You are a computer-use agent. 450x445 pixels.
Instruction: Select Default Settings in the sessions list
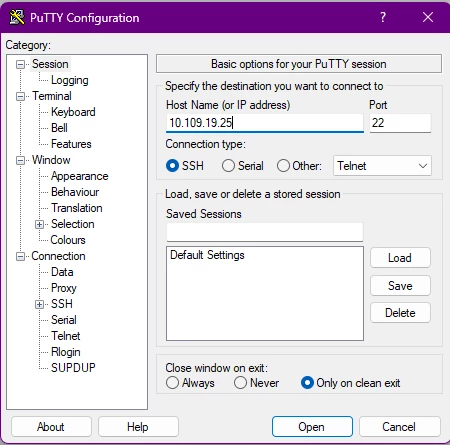(207, 255)
